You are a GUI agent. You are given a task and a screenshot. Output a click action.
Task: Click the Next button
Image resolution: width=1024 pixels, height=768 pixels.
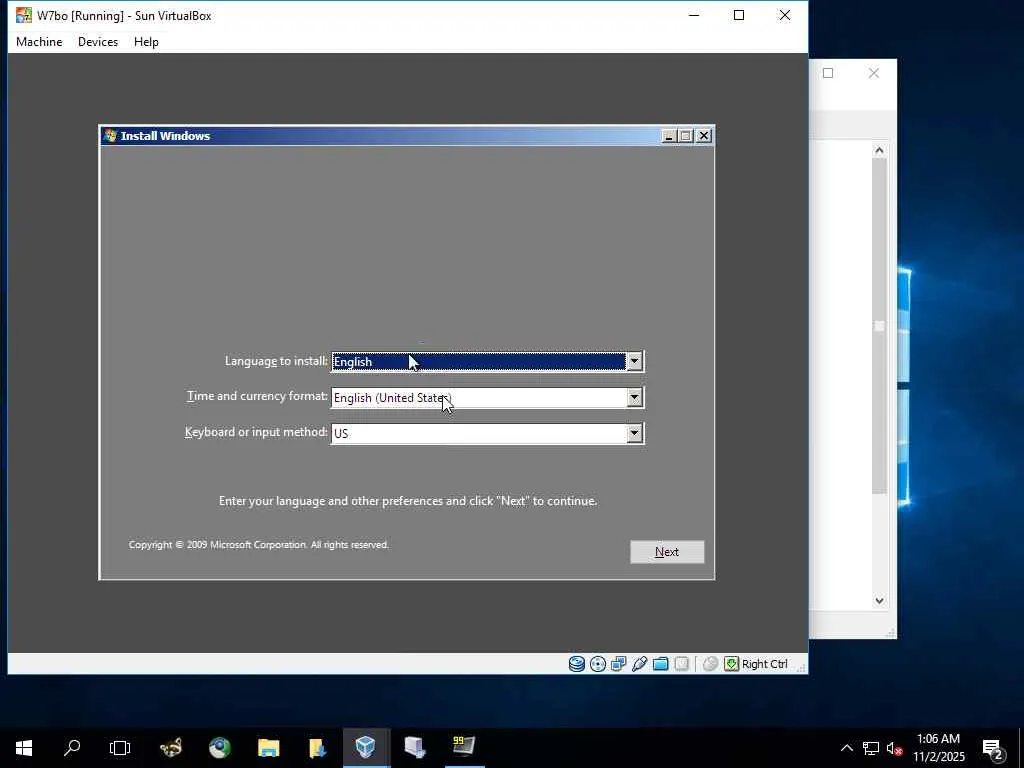(x=667, y=552)
